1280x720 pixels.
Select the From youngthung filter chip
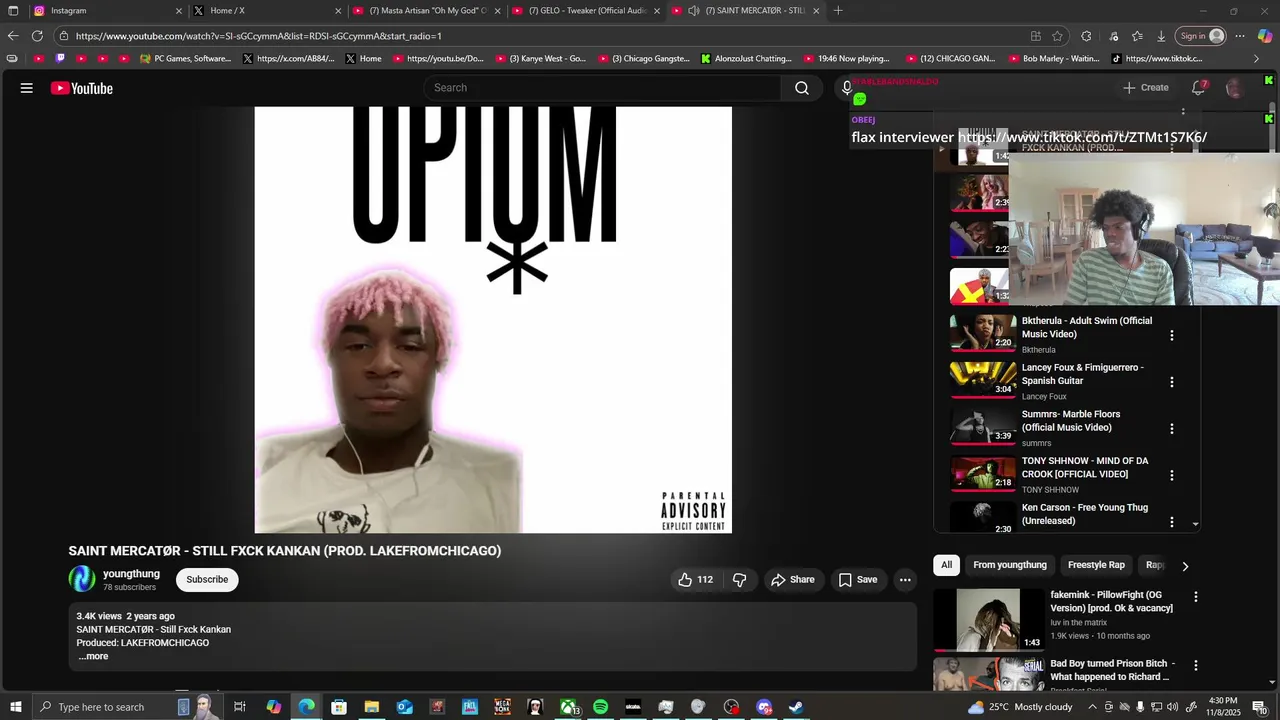tap(1010, 565)
